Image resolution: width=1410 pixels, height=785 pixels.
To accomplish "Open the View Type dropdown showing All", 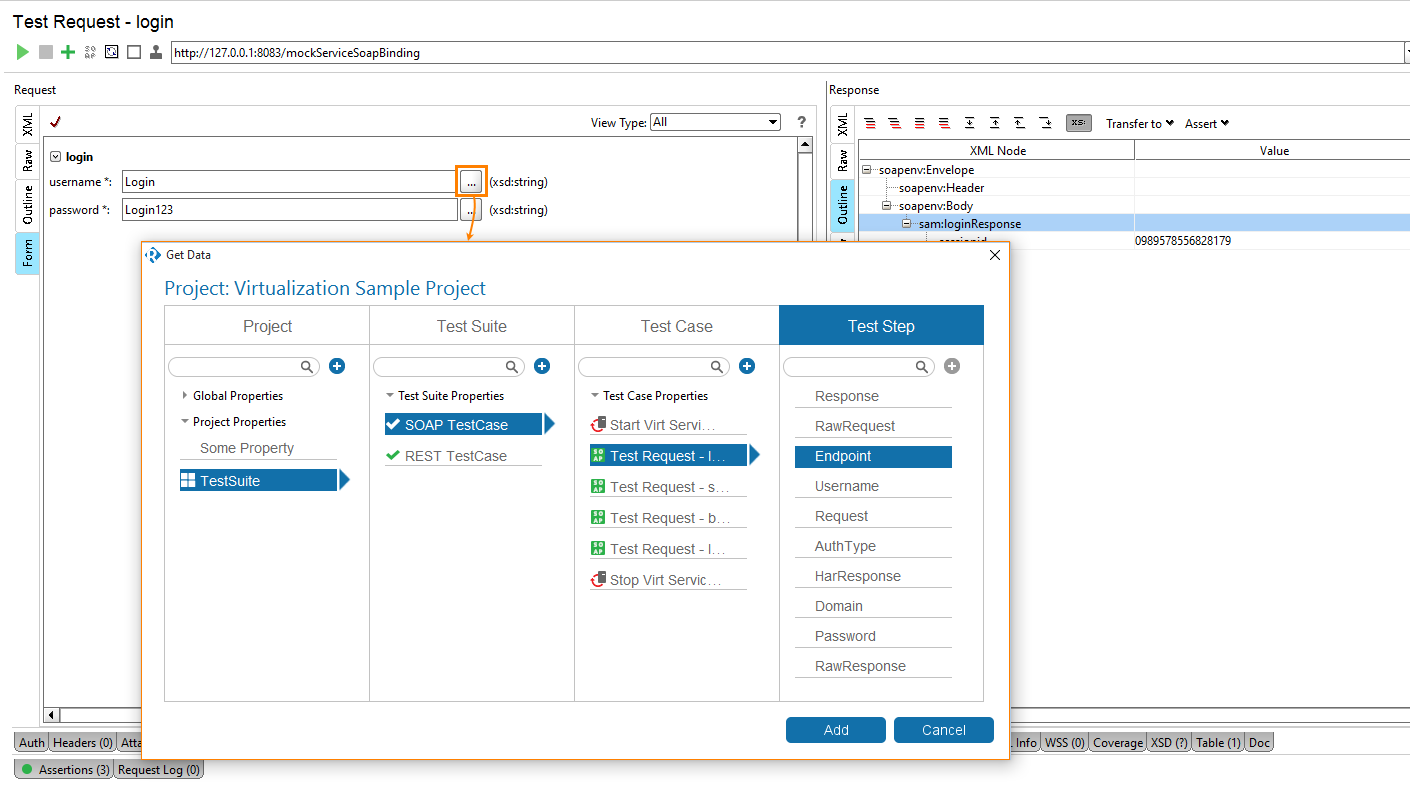I will pos(715,122).
